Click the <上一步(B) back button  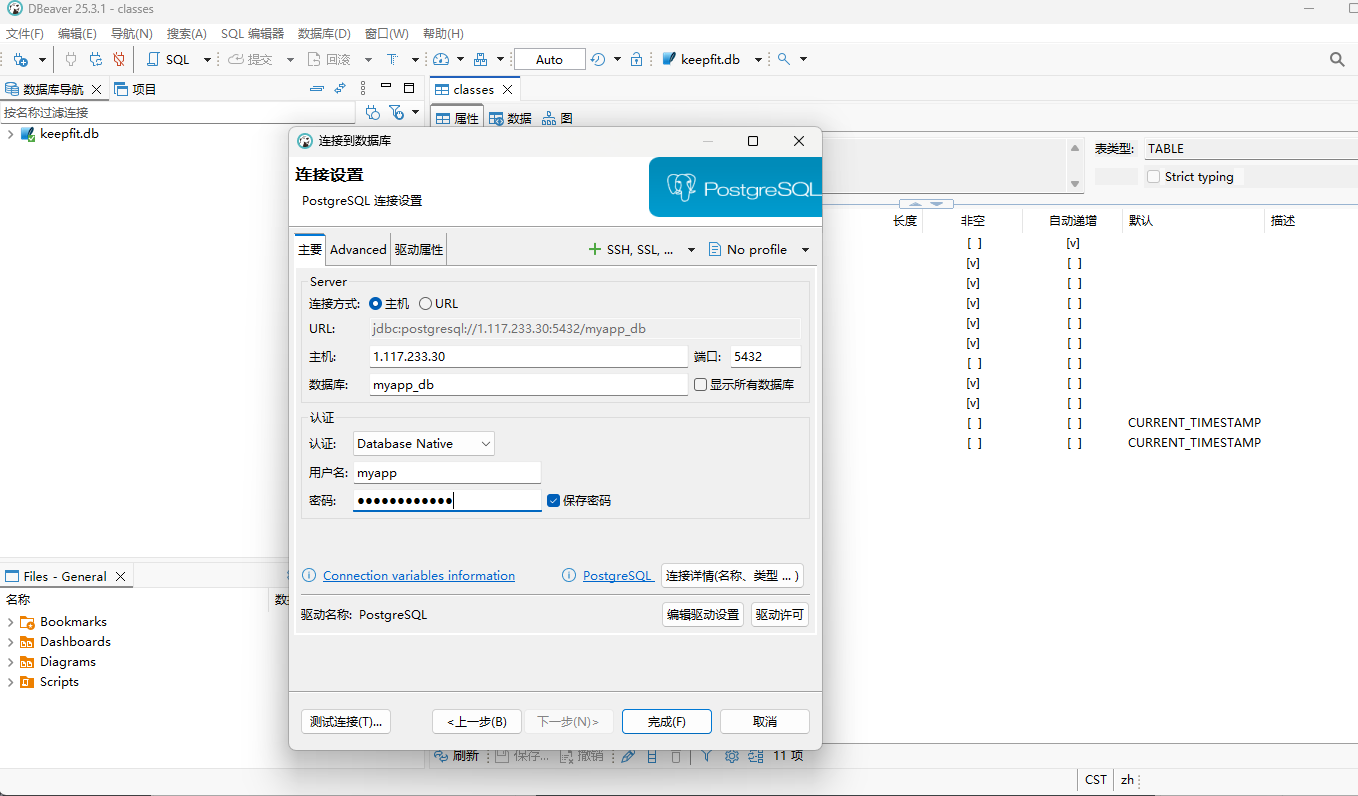[x=477, y=721]
